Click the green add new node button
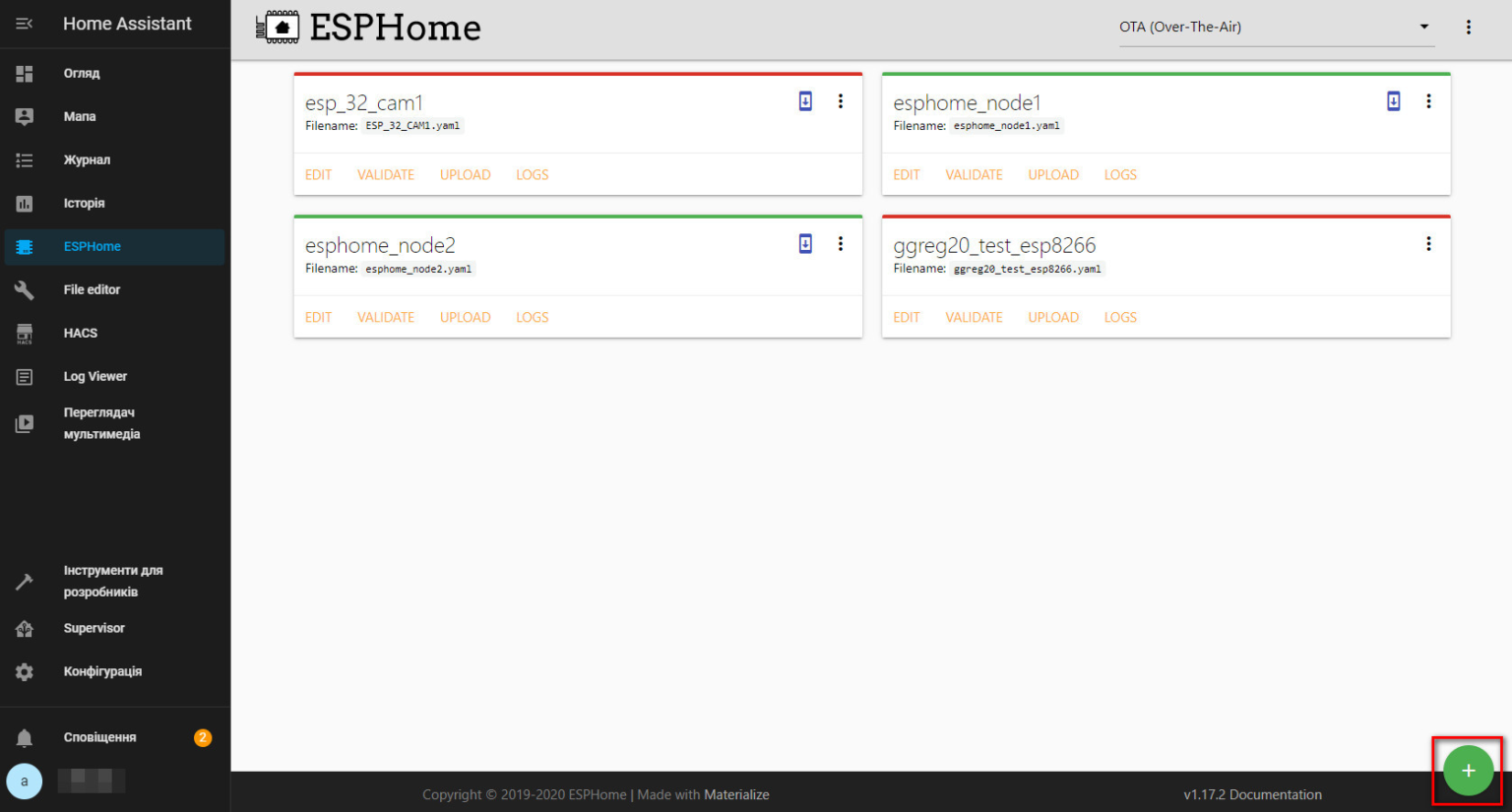Screen dimensions: 1512x812 coord(1467,771)
